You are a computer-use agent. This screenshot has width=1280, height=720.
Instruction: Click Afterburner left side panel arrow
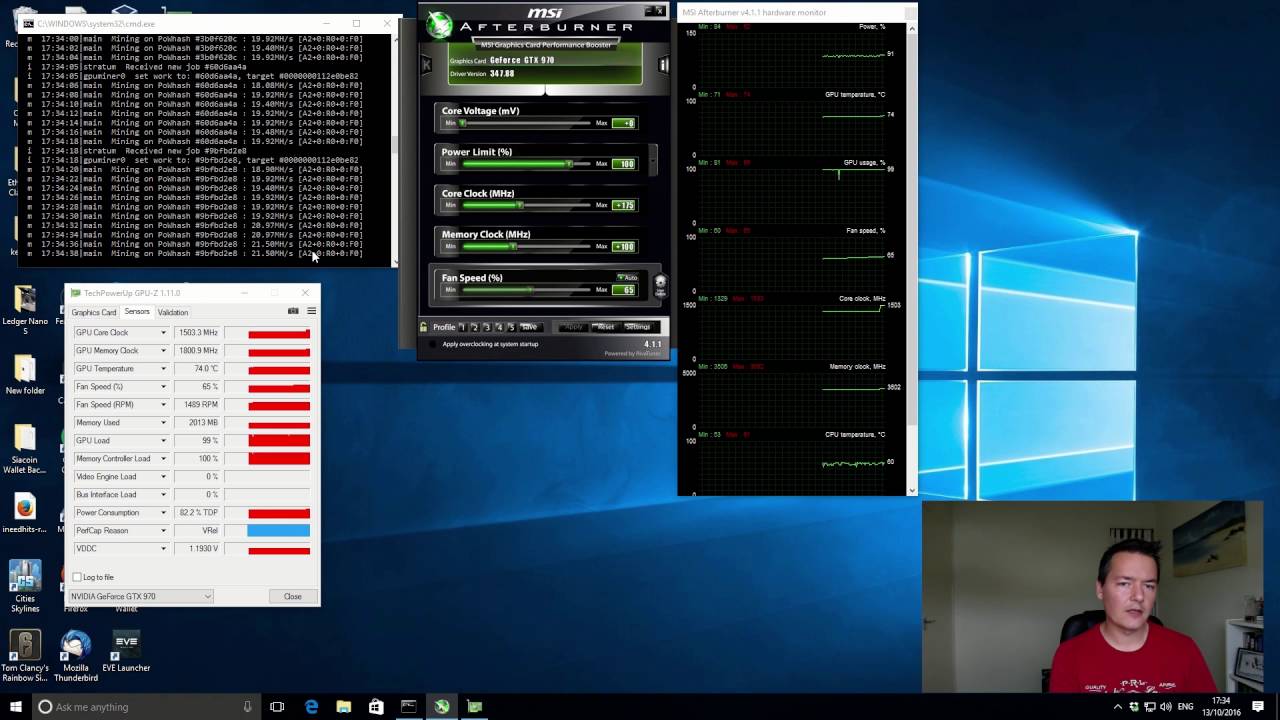(426, 65)
